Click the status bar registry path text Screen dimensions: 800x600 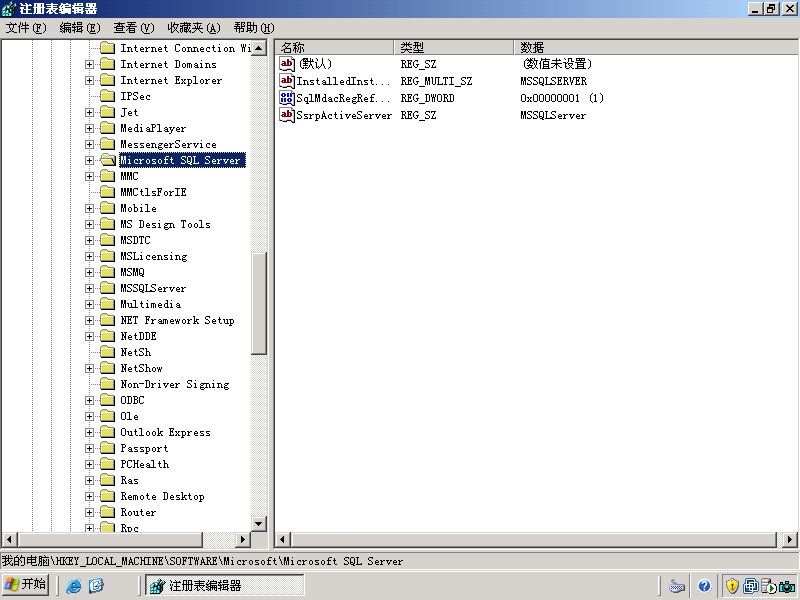pos(203,561)
